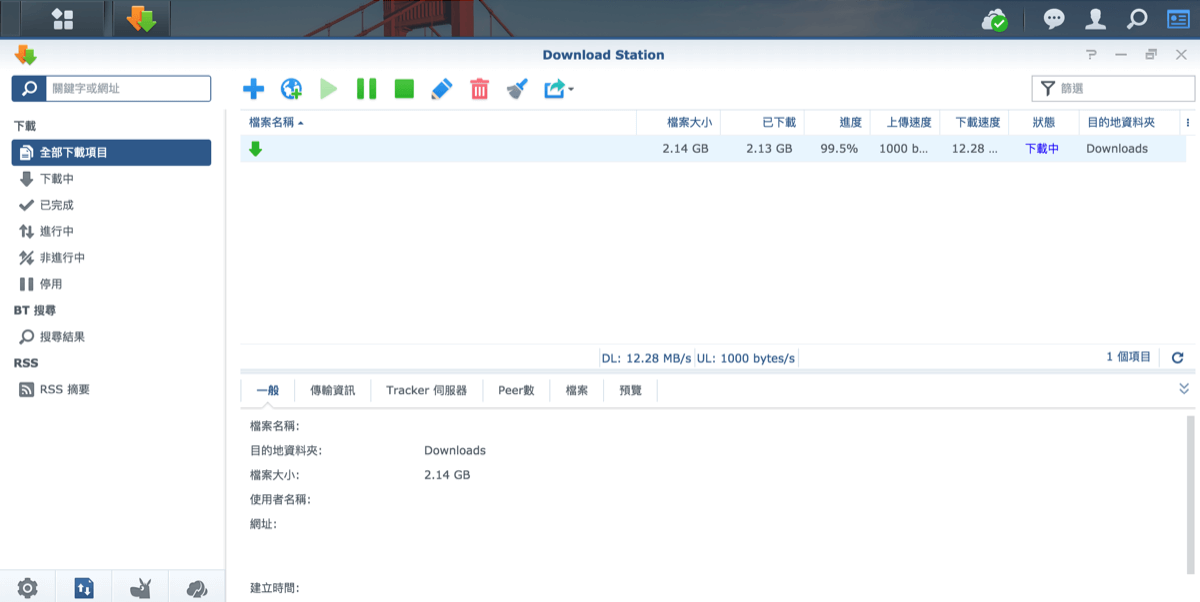Collapse the details panel with double chevron
Viewport: 1200px width, 602px height.
click(1184, 389)
